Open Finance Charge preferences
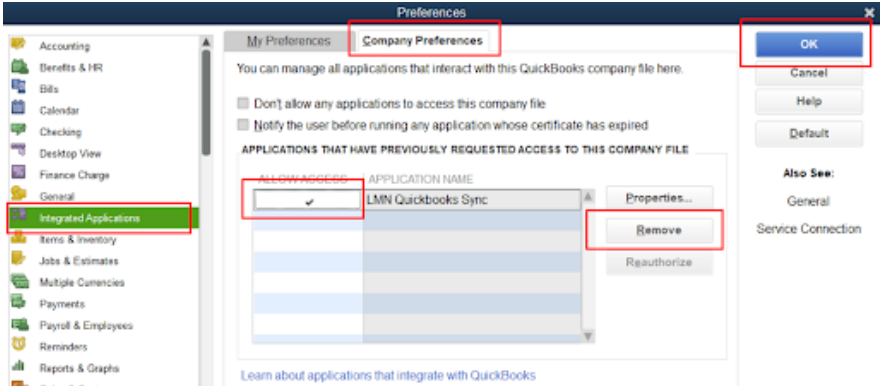The width and height of the screenshot is (884, 386). click(74, 175)
